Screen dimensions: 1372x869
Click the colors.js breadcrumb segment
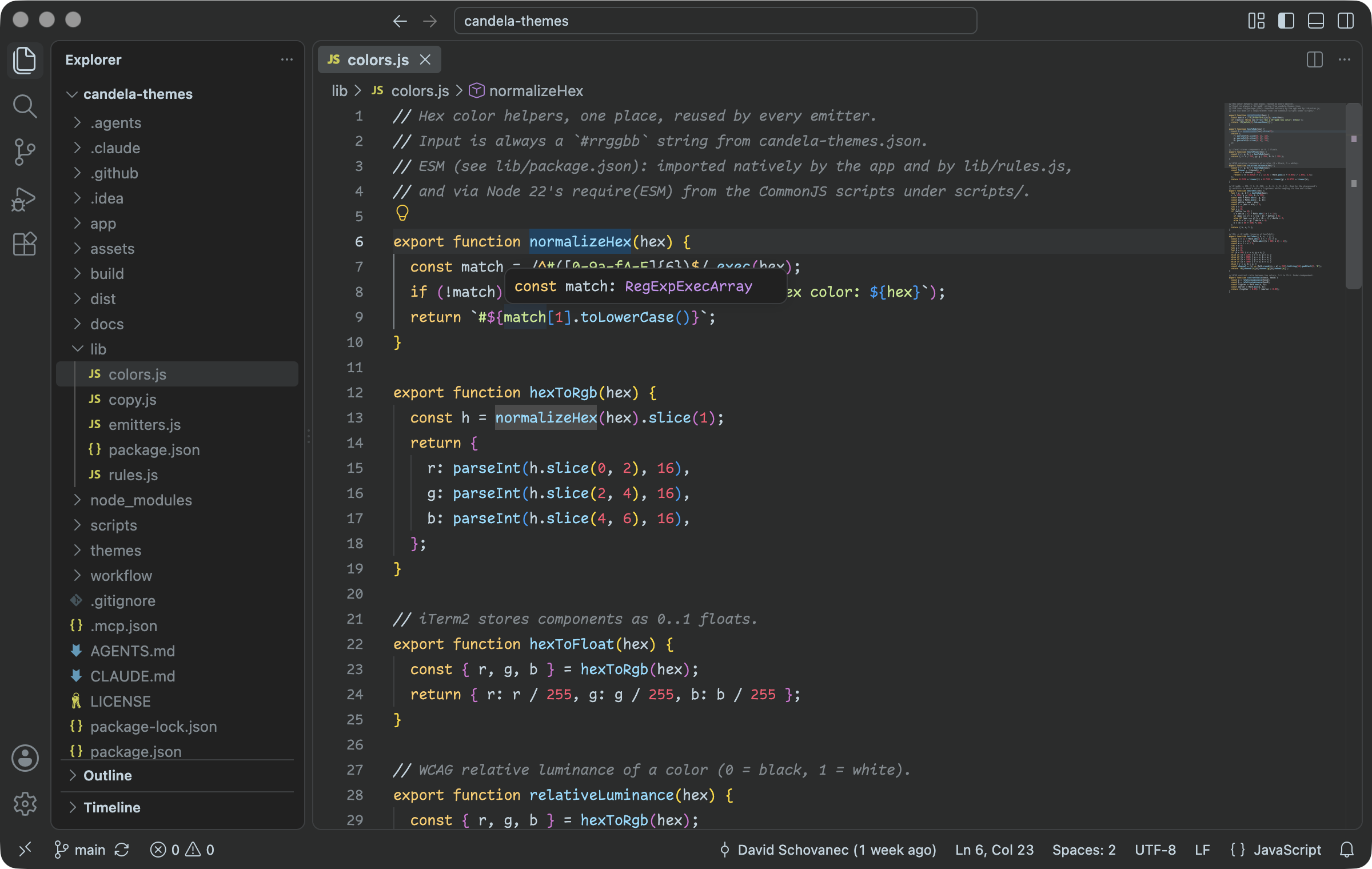[x=410, y=91]
